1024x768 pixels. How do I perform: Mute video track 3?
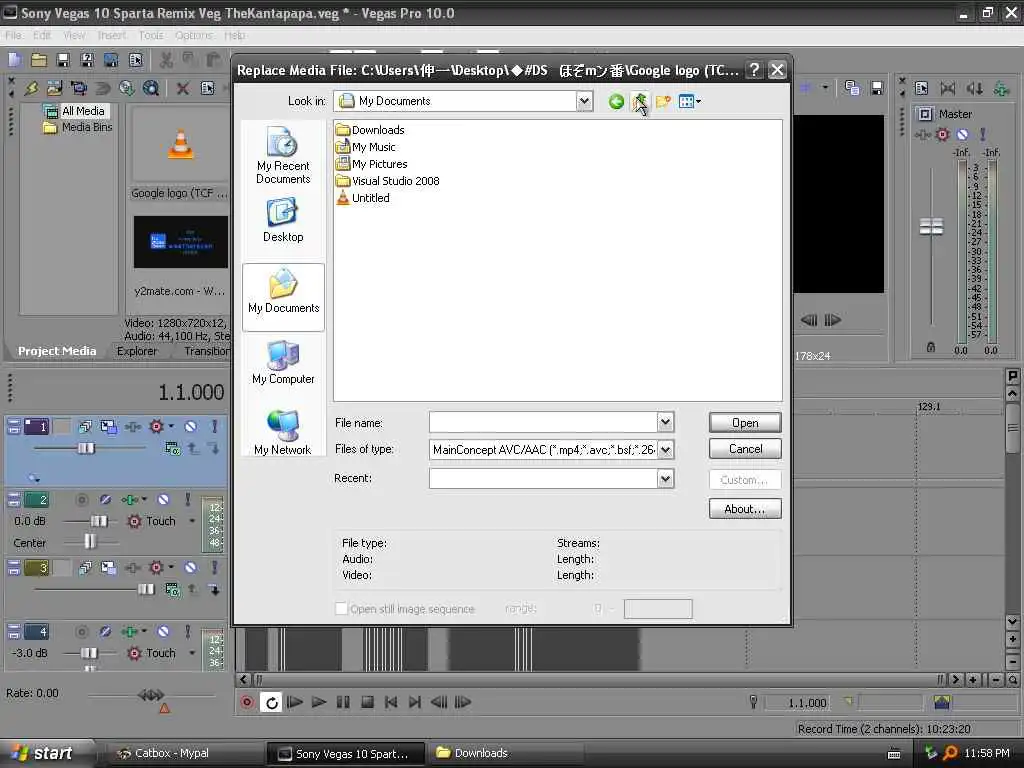(190, 568)
